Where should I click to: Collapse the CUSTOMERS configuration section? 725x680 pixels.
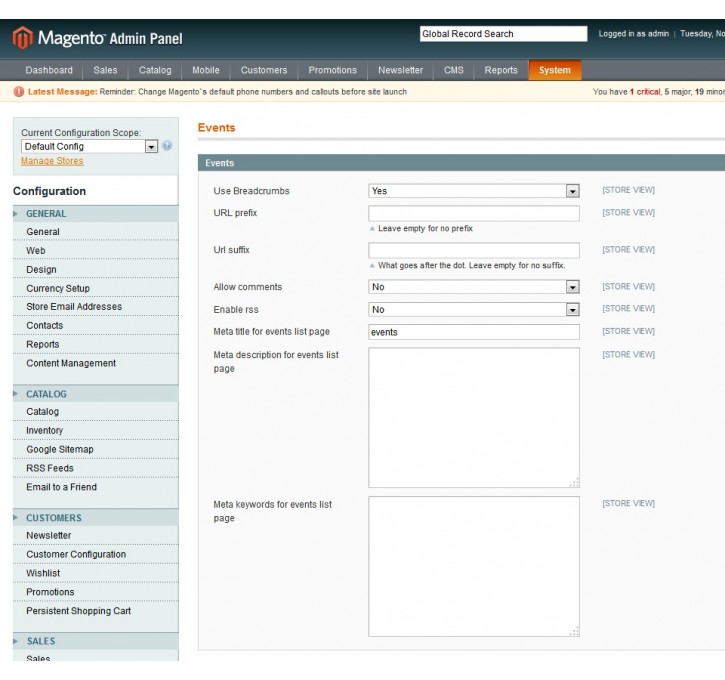(x=95, y=518)
